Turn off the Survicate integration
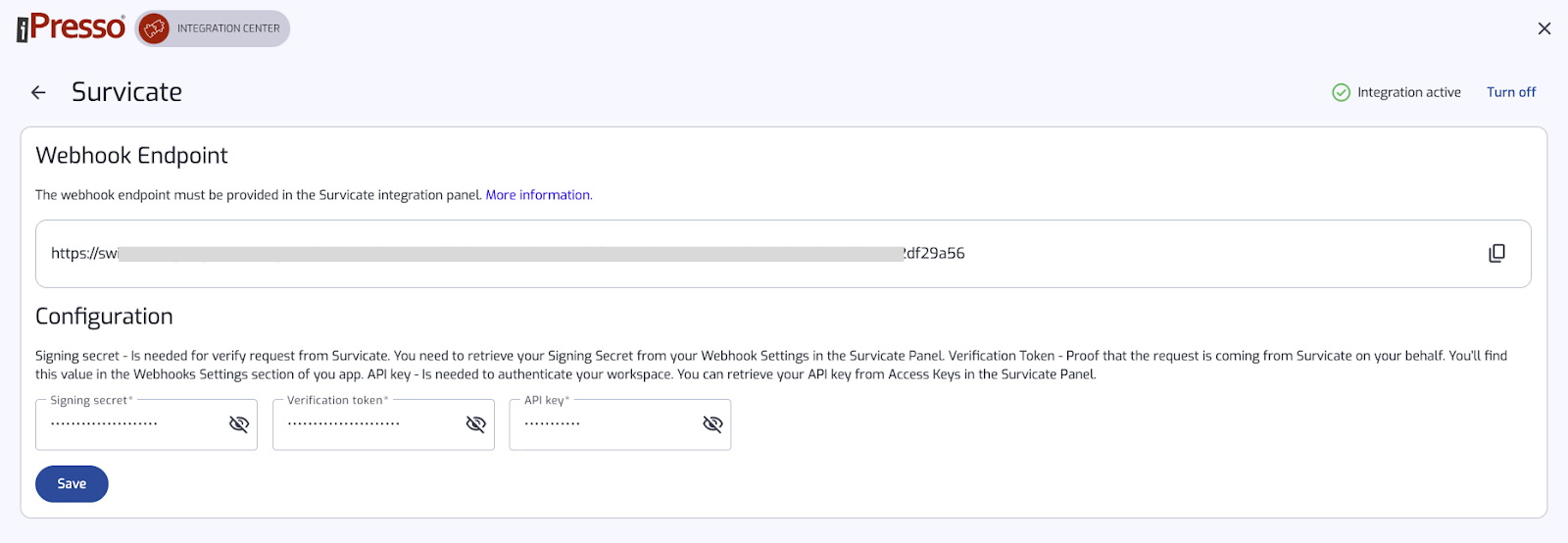 click(1511, 92)
